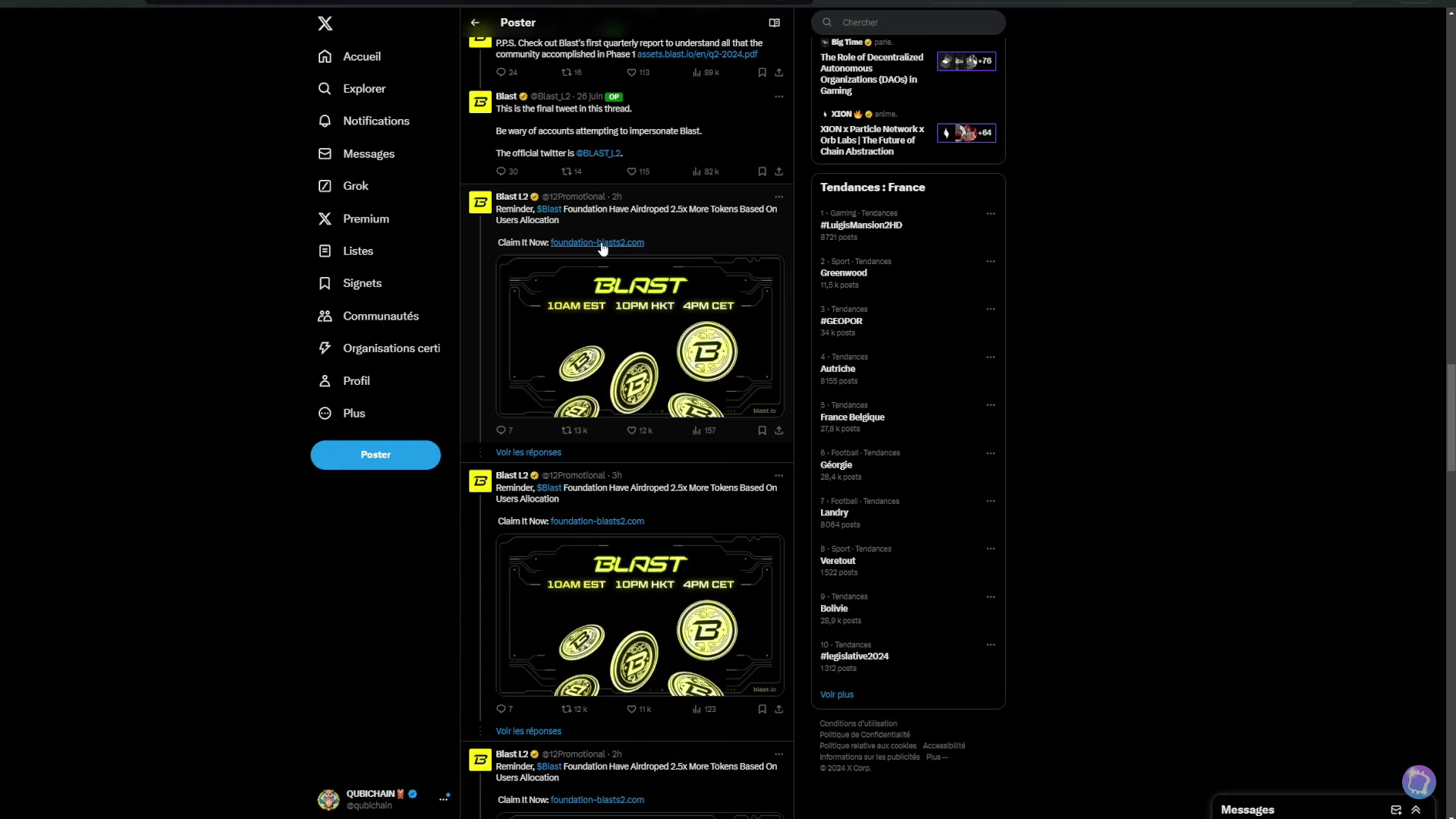Repost the first Blast L2 airdrop reminder

tap(567, 430)
